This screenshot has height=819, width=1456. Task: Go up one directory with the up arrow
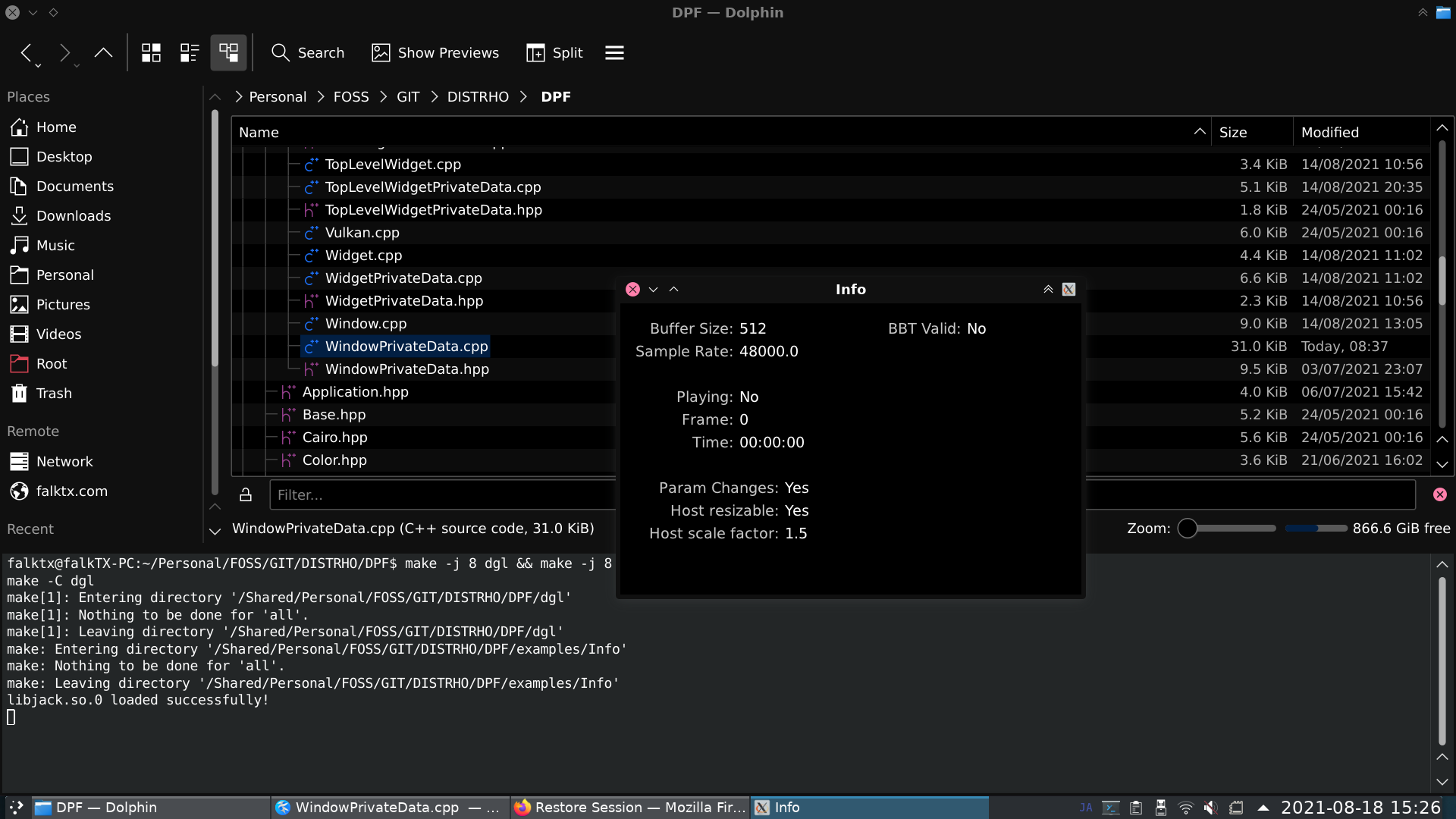click(103, 53)
